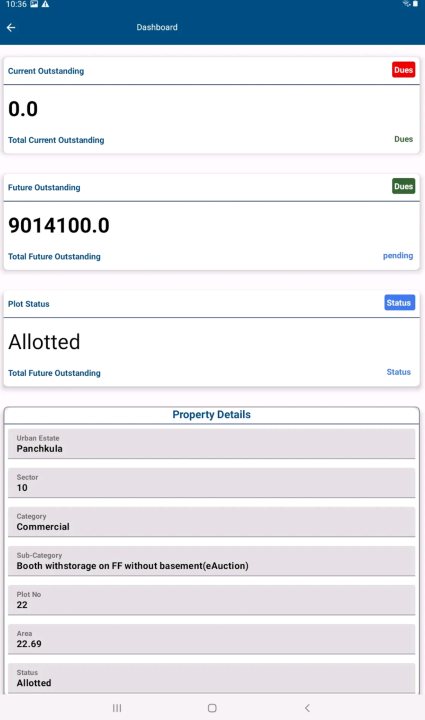Select the Urban Estate Panchkula field
The width and height of the screenshot is (425, 720).
click(212, 444)
